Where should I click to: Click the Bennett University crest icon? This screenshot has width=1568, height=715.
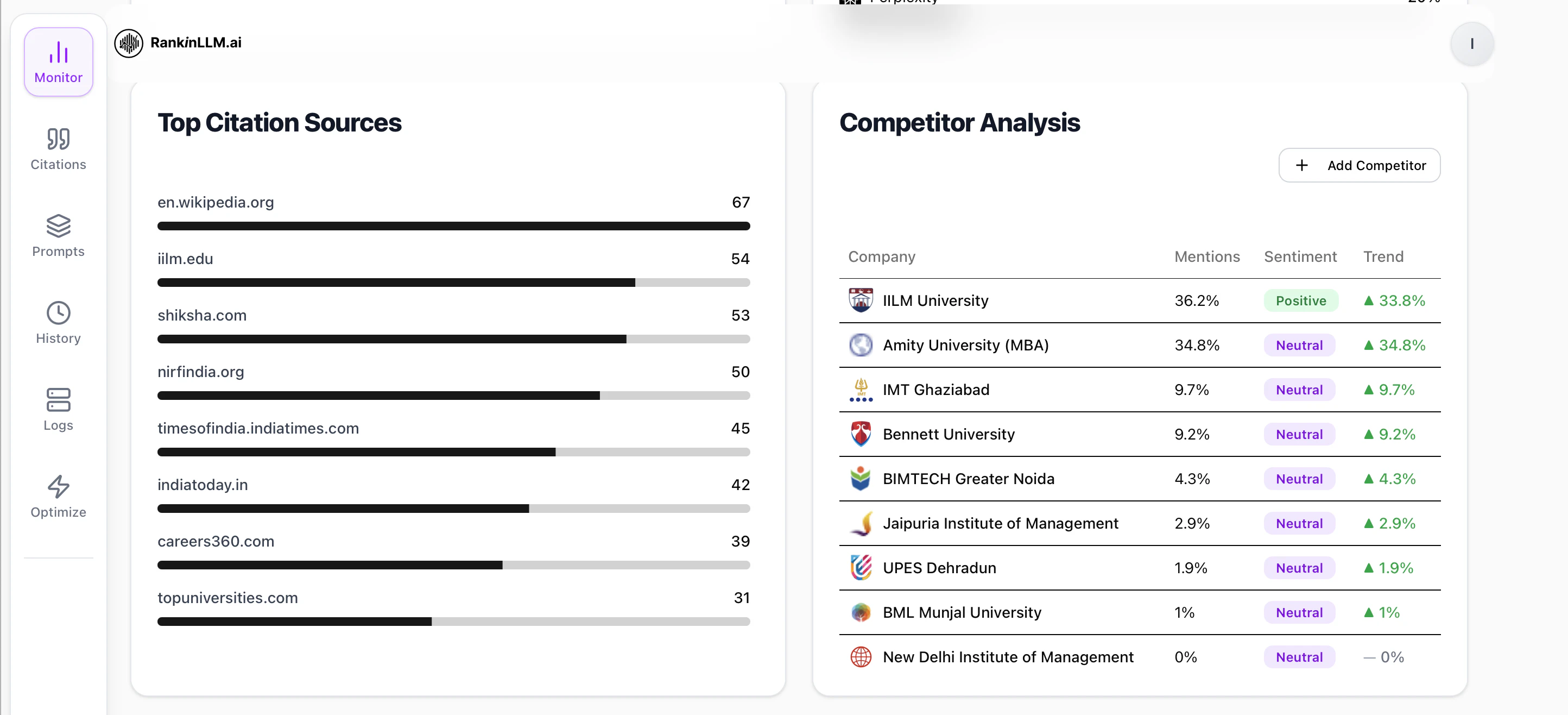(860, 434)
